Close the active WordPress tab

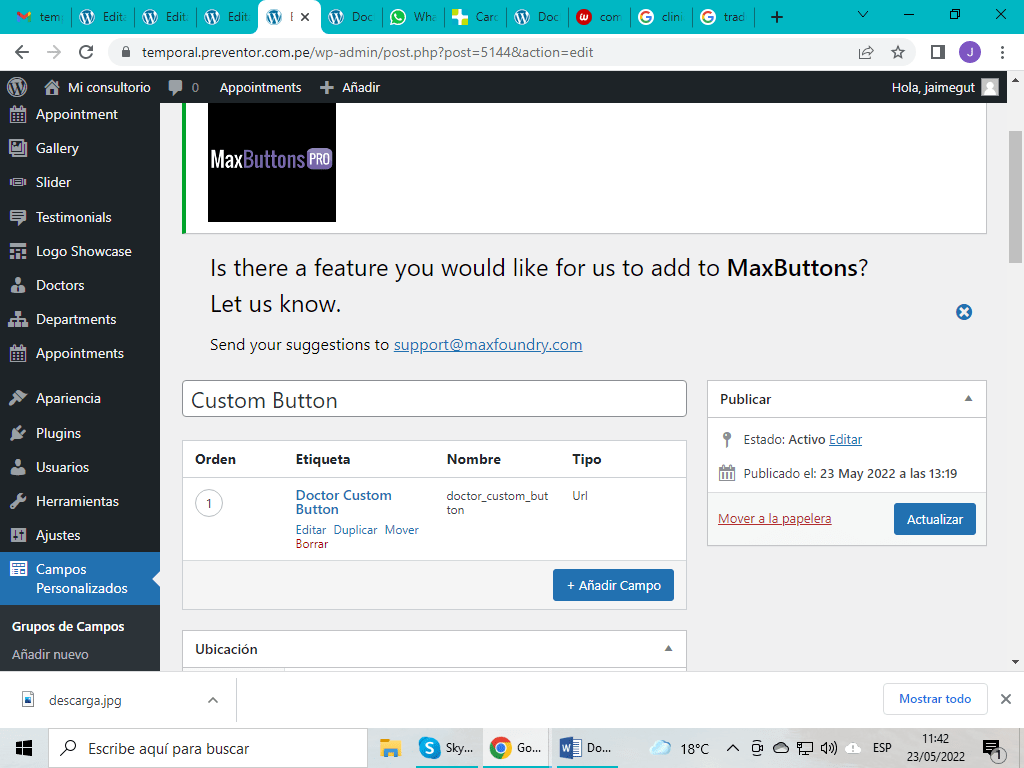(305, 17)
